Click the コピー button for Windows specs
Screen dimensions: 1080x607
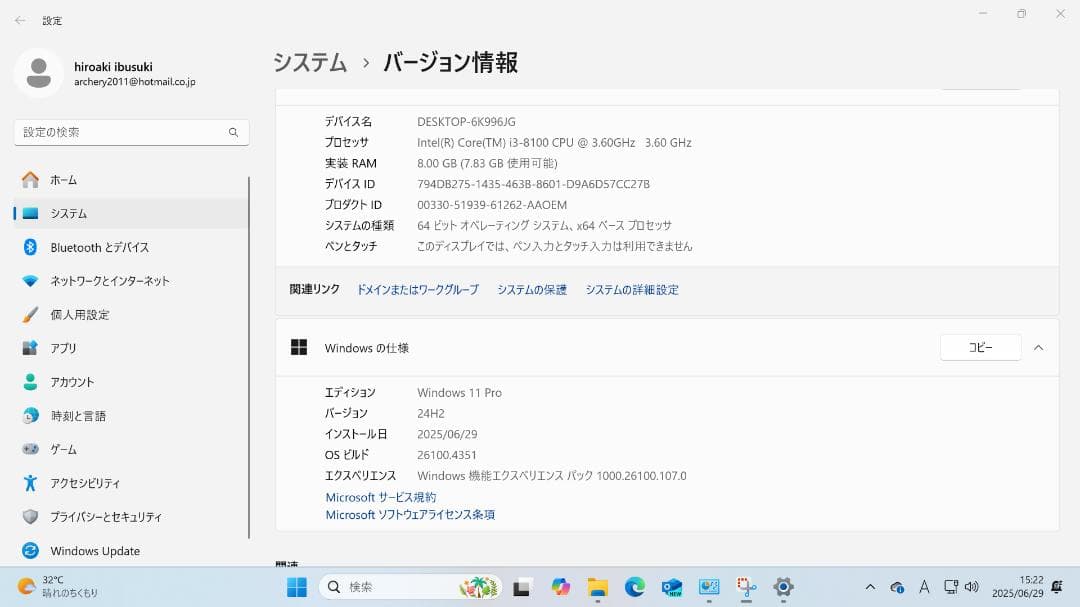click(x=979, y=347)
